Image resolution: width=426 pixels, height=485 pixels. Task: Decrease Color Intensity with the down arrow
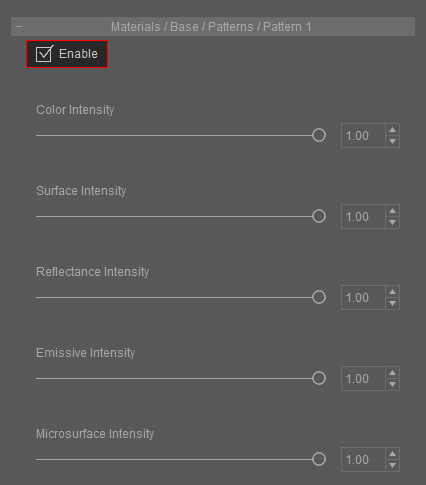(x=392, y=141)
